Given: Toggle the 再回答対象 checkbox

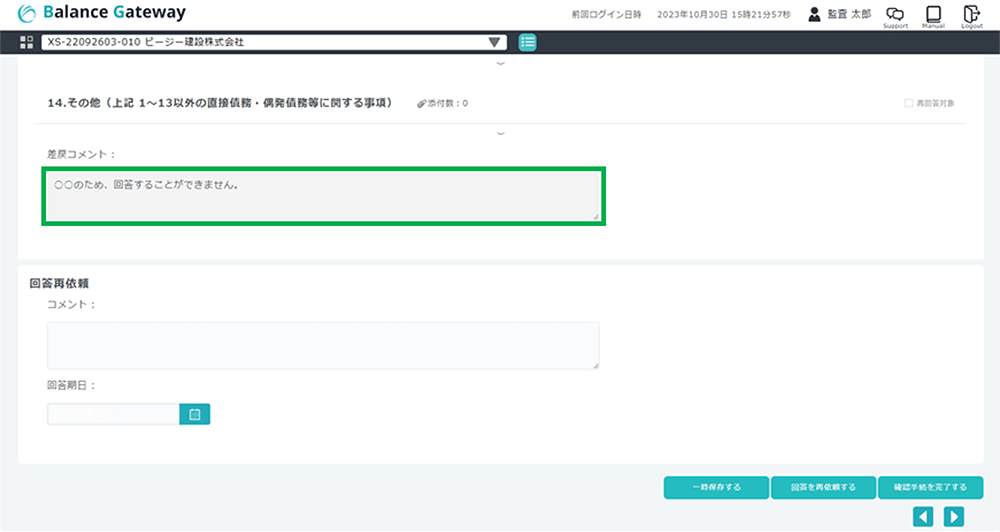Looking at the screenshot, I should (x=908, y=103).
